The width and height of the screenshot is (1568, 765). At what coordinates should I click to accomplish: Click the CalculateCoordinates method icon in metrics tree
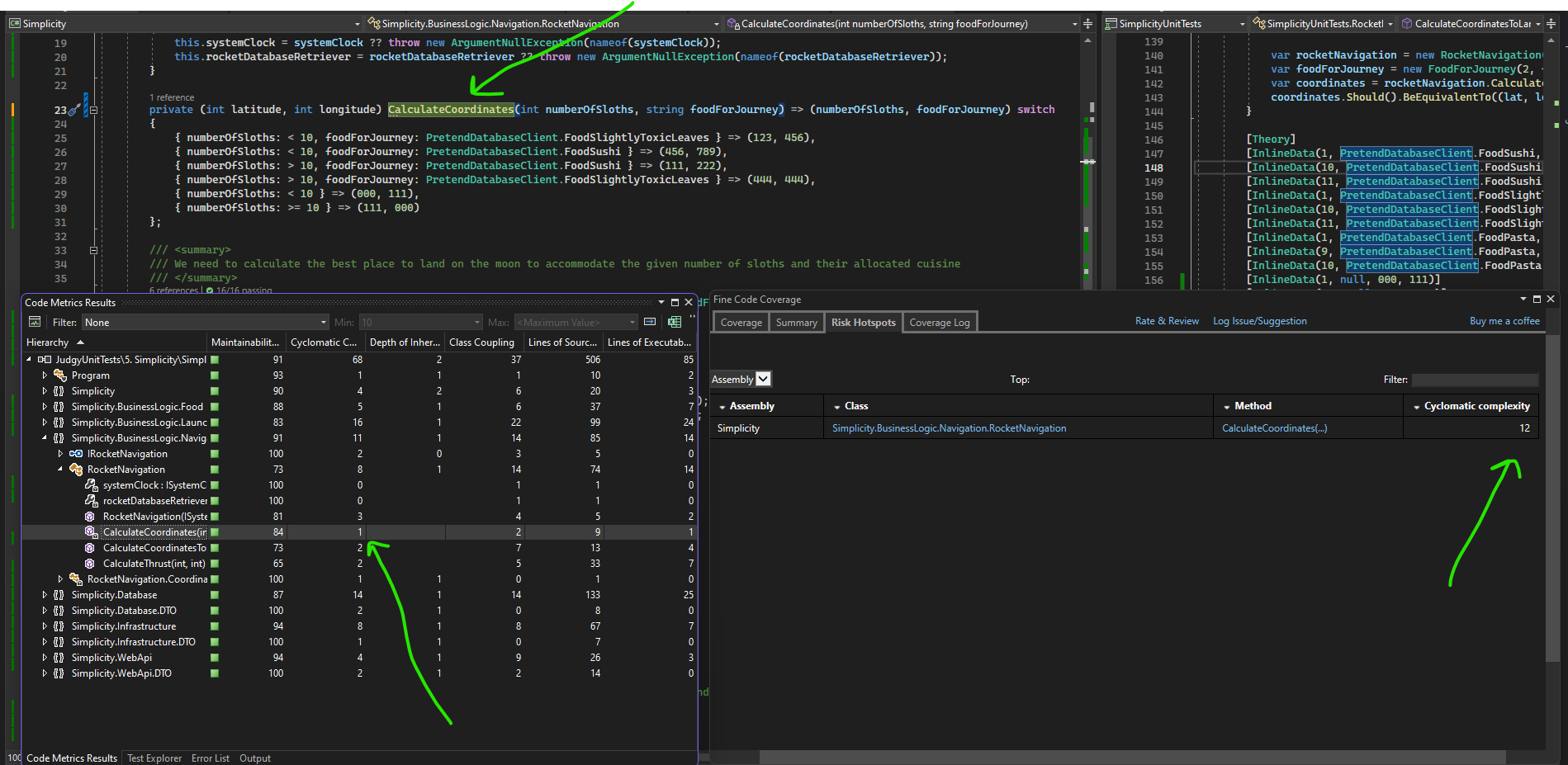[x=92, y=532]
